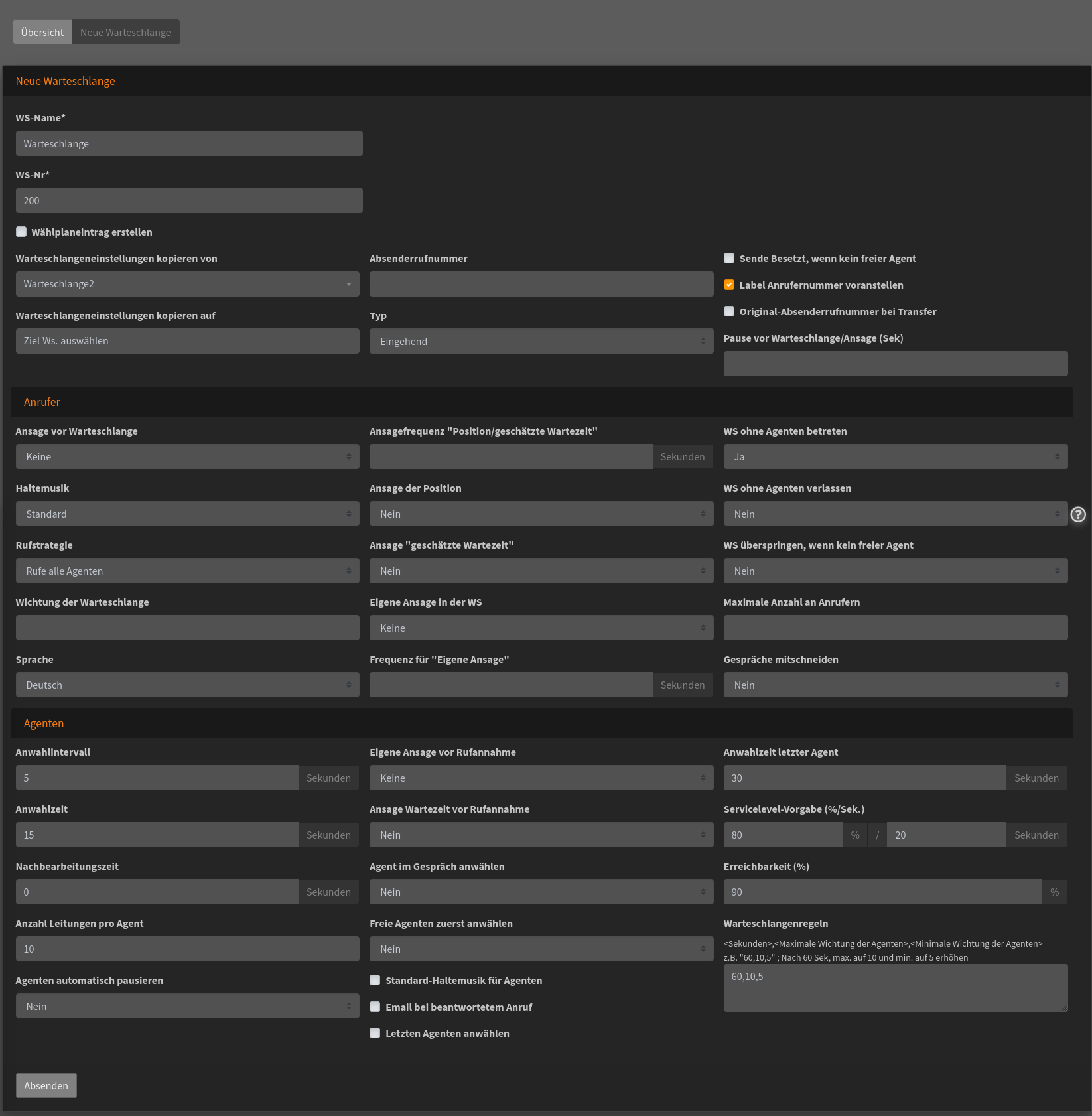Open the Typ dropdown showing Eingehend

point(541,341)
